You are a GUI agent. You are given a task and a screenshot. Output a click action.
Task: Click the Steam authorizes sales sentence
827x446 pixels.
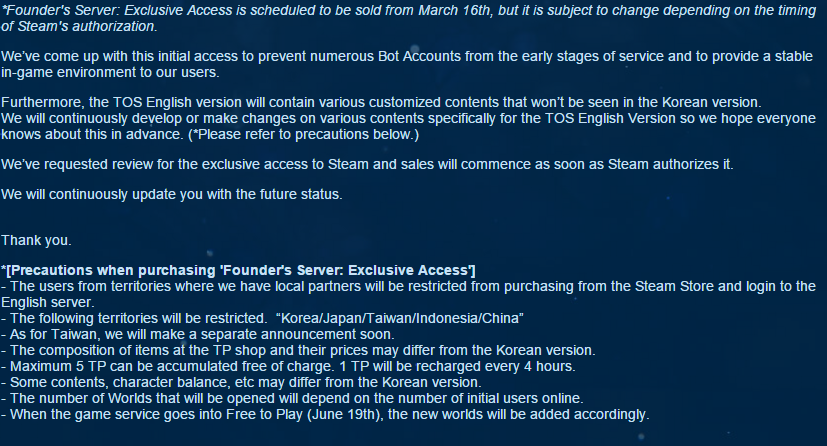367,164
